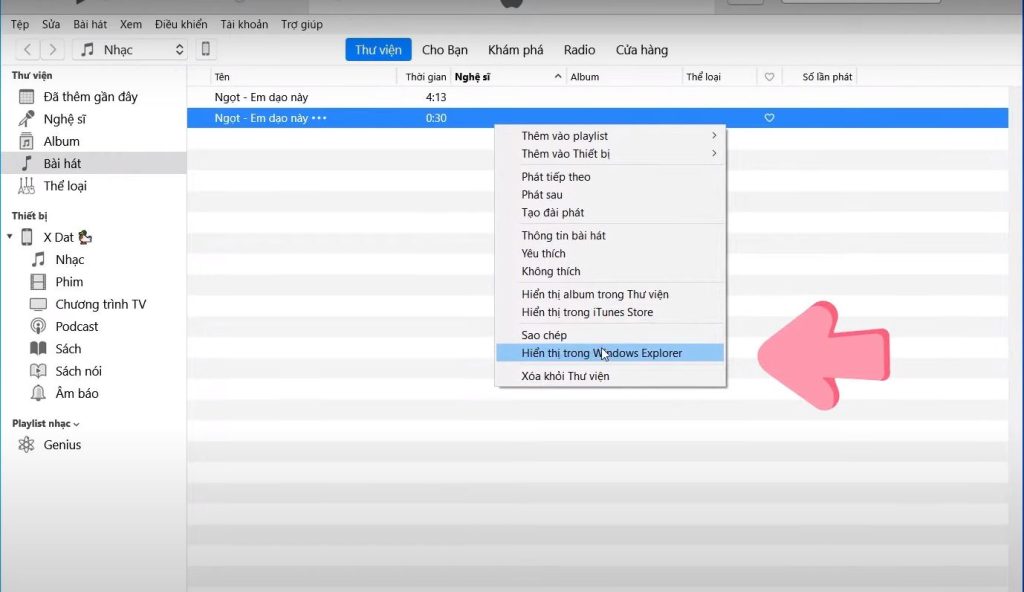Sort by the Số lần phát column header

coord(827,76)
